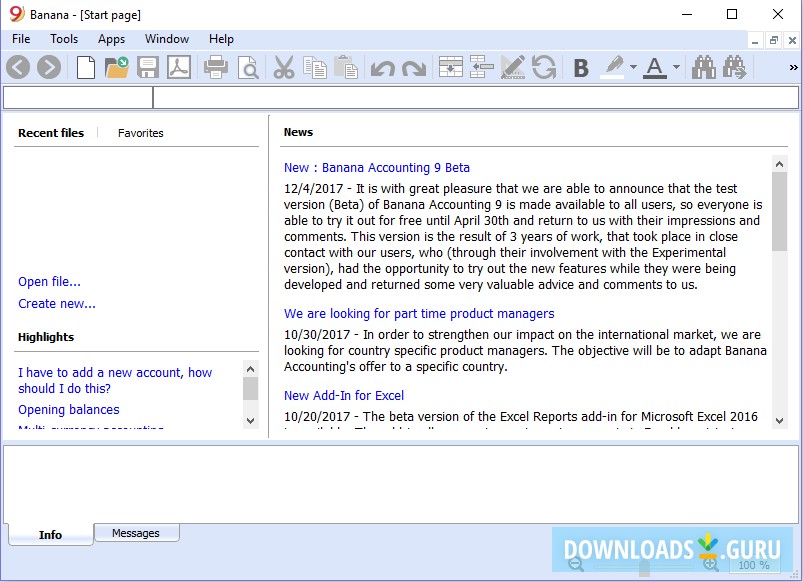
Task: Click the add rows icon with the left arrow
Action: click(481, 67)
